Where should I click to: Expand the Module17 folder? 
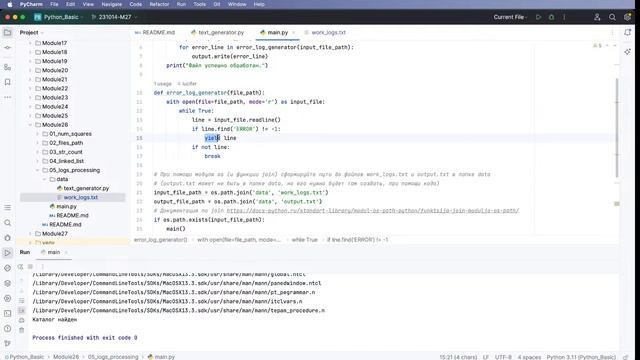point(30,43)
